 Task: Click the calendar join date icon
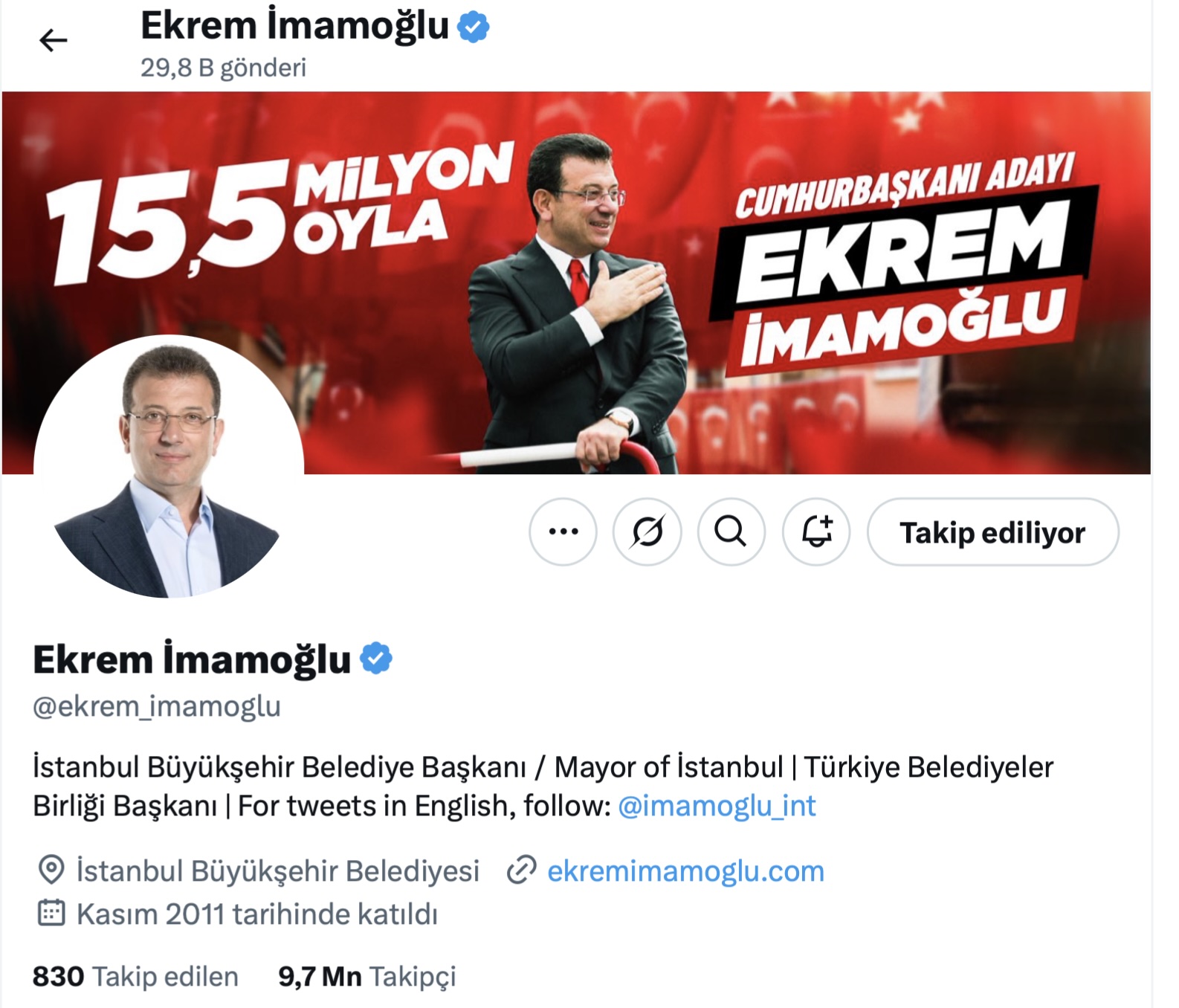point(51,913)
